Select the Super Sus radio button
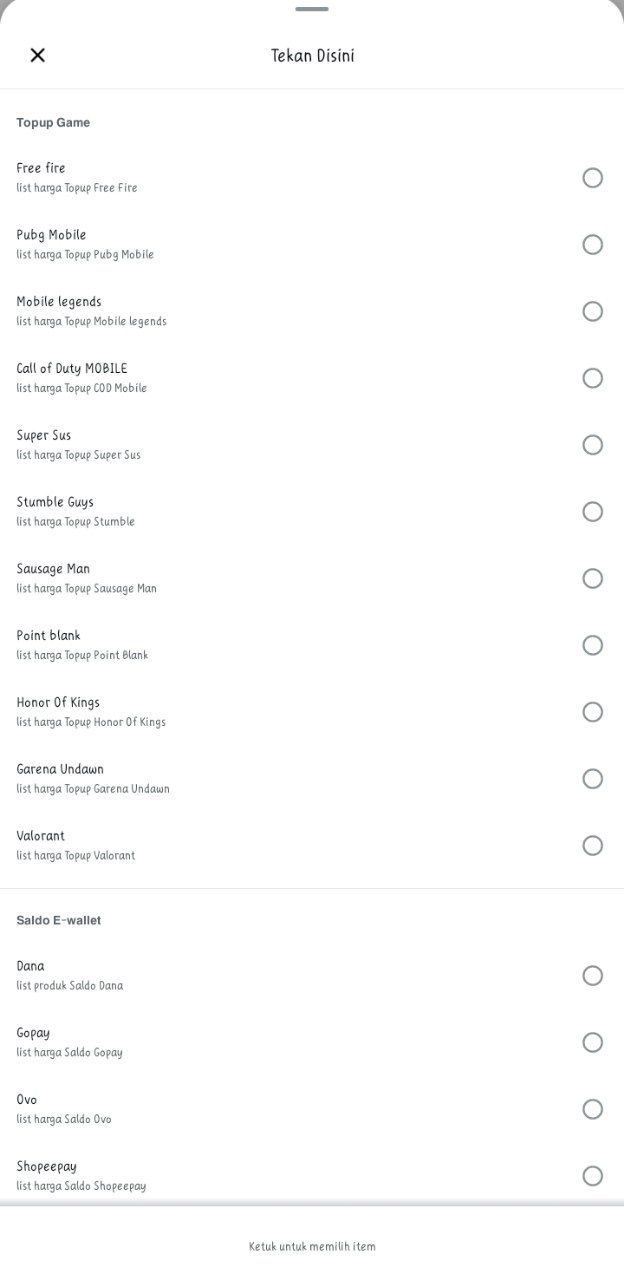This screenshot has height=1280, width=624. pos(592,445)
